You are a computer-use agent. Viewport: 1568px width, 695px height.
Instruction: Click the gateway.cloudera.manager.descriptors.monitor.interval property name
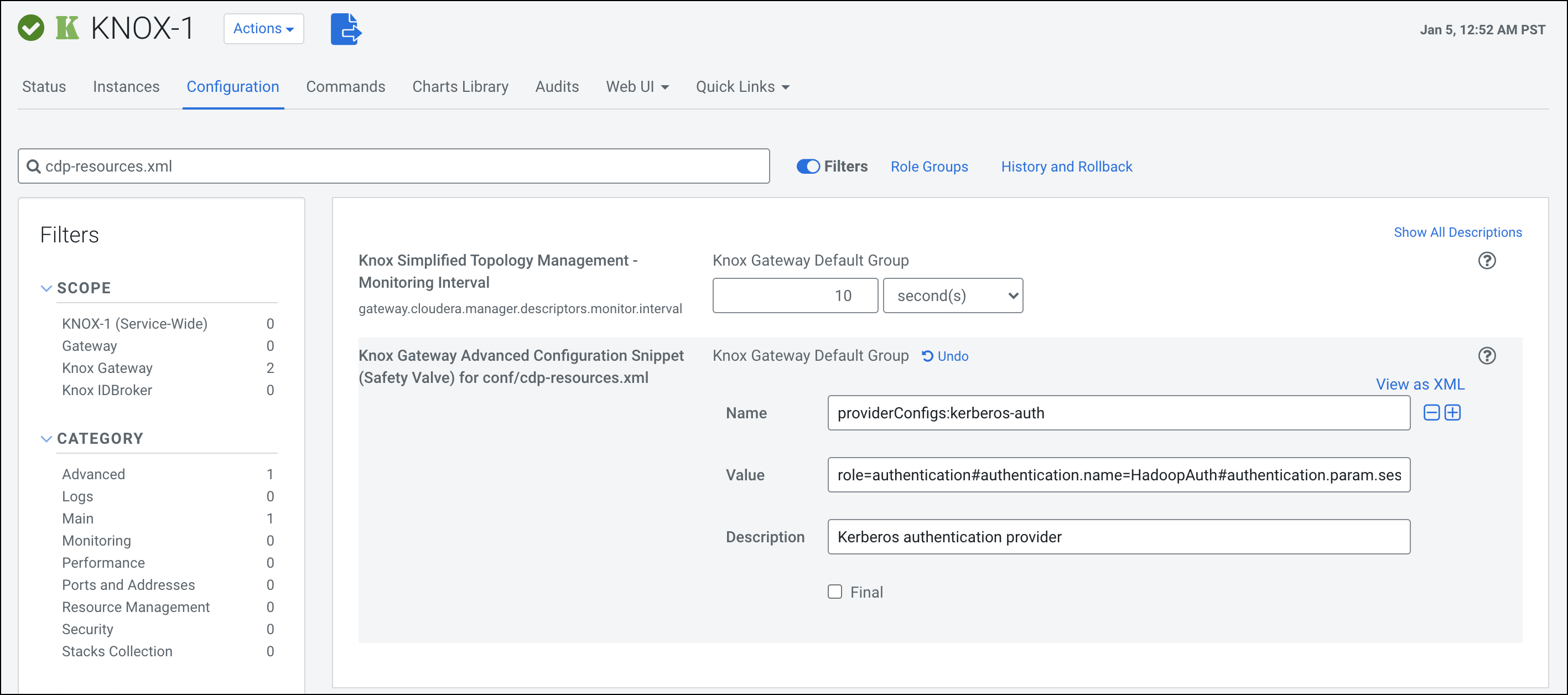(520, 309)
